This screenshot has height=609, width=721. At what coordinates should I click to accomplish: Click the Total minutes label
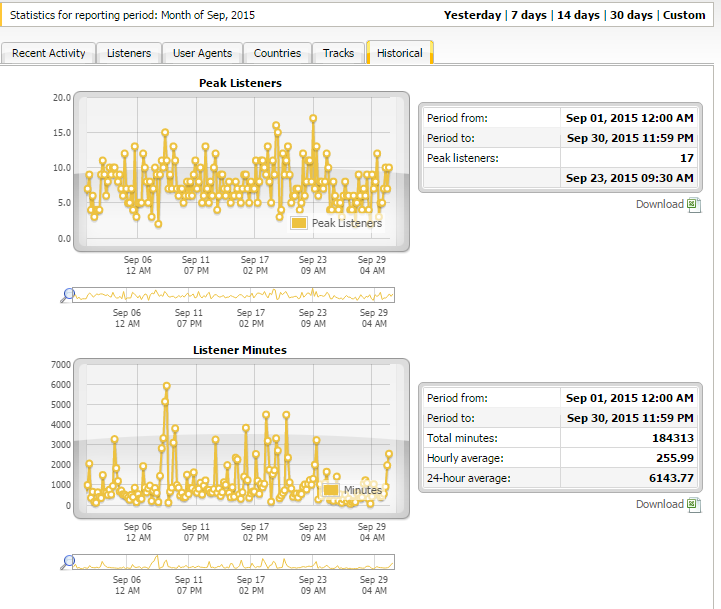[x=462, y=438]
